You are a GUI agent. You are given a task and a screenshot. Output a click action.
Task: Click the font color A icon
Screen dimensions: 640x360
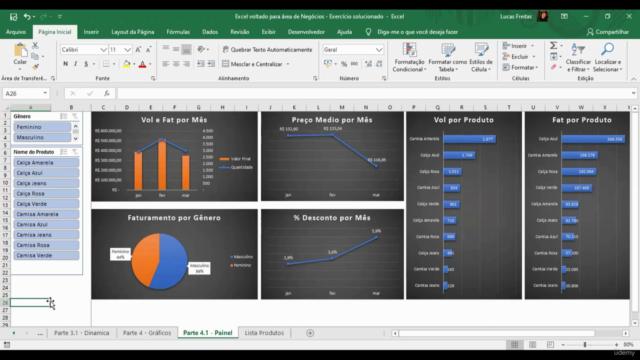[x=142, y=64]
